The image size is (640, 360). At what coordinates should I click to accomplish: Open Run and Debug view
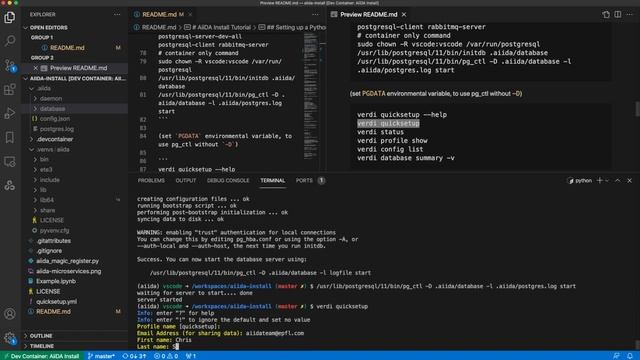coord(9,113)
